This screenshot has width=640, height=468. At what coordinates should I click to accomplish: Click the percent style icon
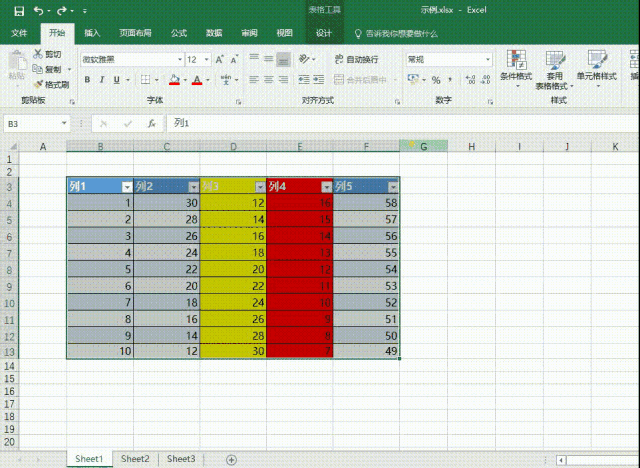coord(436,80)
